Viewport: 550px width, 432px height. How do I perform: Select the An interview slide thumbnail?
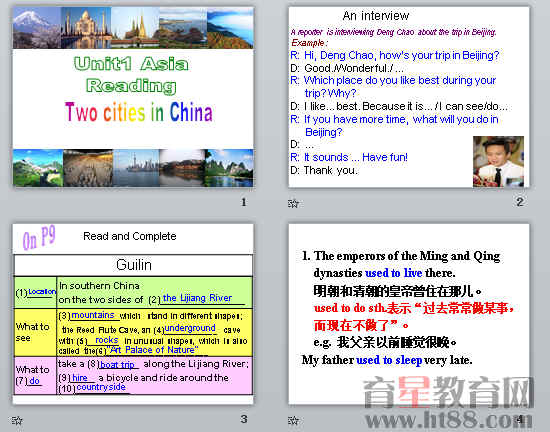[x=409, y=97]
